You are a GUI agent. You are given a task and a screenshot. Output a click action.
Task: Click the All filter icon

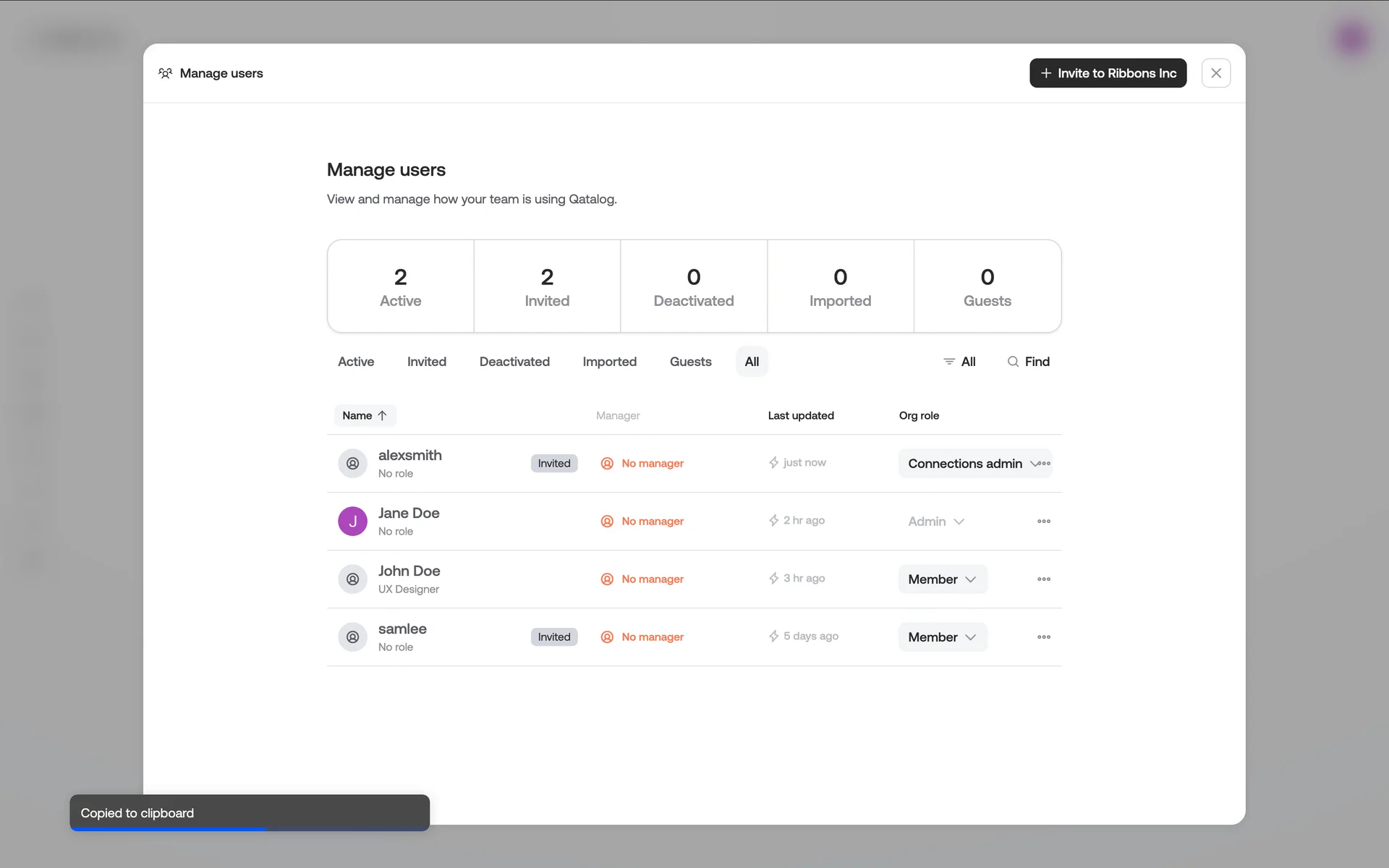point(948,362)
